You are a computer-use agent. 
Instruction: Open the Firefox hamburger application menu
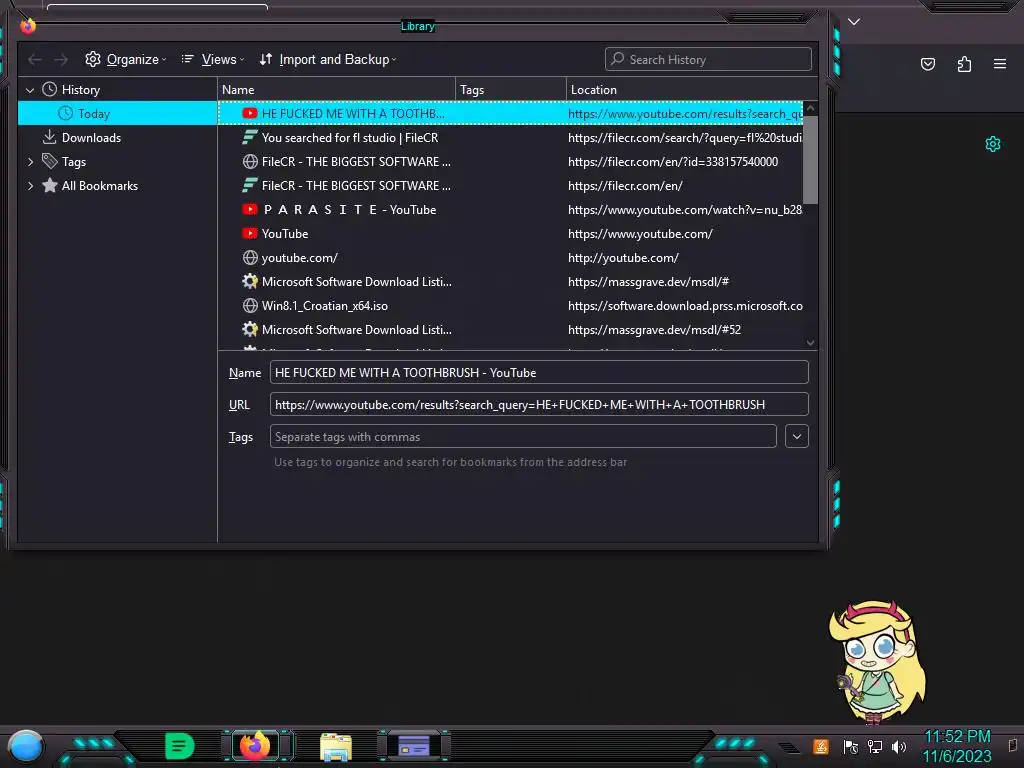(1000, 64)
